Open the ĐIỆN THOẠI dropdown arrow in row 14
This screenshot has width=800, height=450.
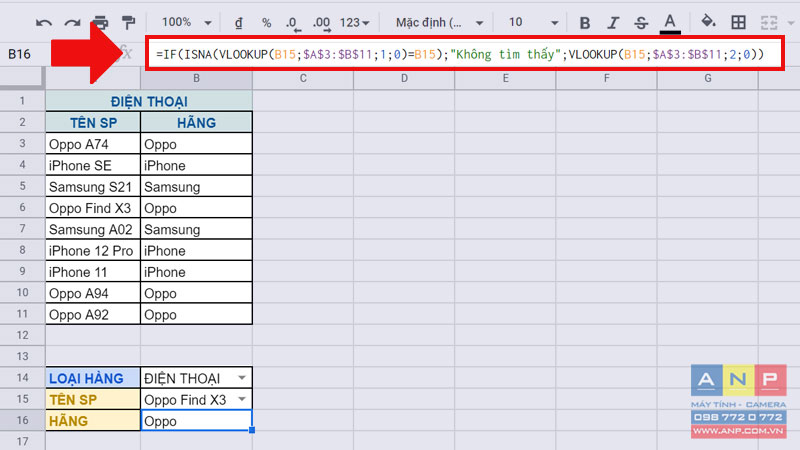(242, 378)
